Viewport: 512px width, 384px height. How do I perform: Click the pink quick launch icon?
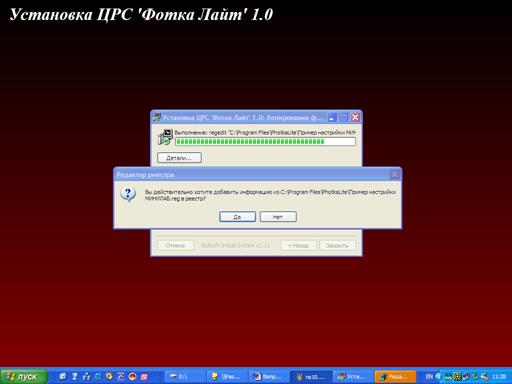coord(144,377)
